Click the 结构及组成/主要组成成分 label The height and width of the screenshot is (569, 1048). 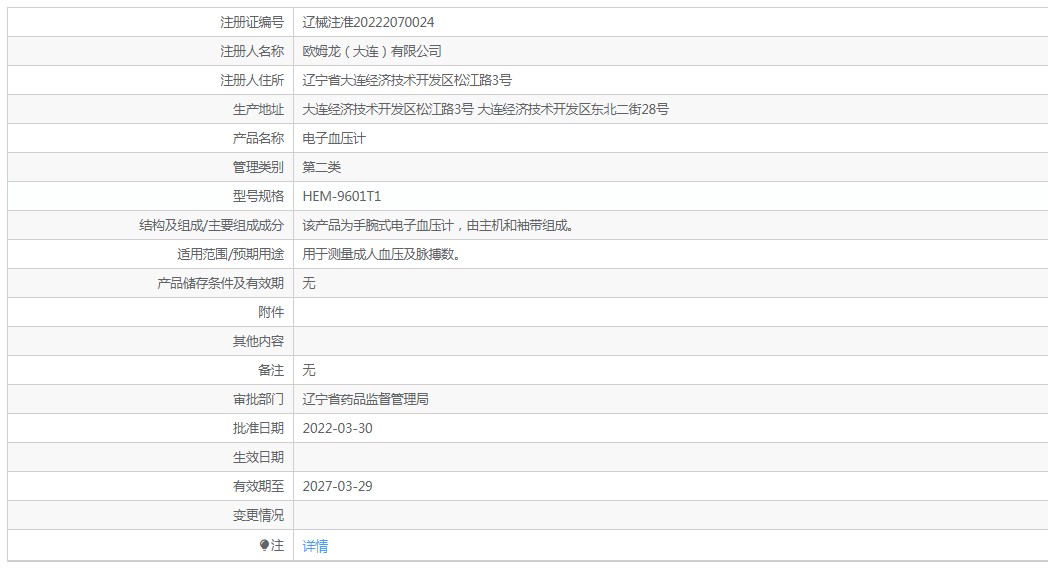pyautogui.click(x=211, y=225)
